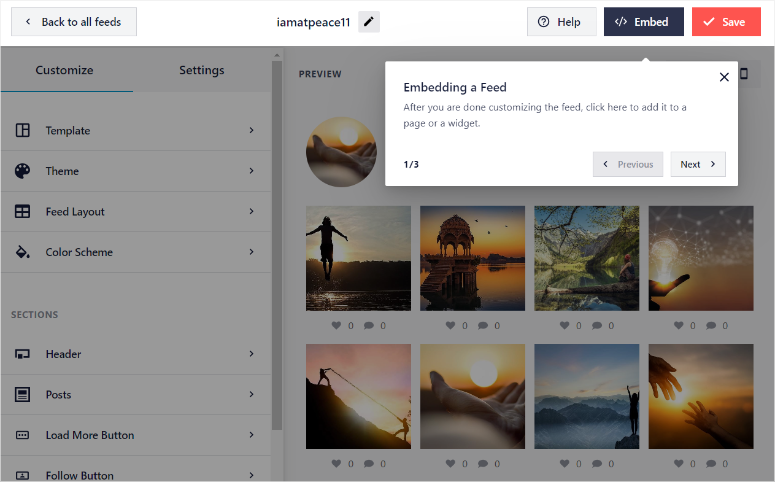
Task: Click the pencil icon beside feed name
Action: point(369,22)
